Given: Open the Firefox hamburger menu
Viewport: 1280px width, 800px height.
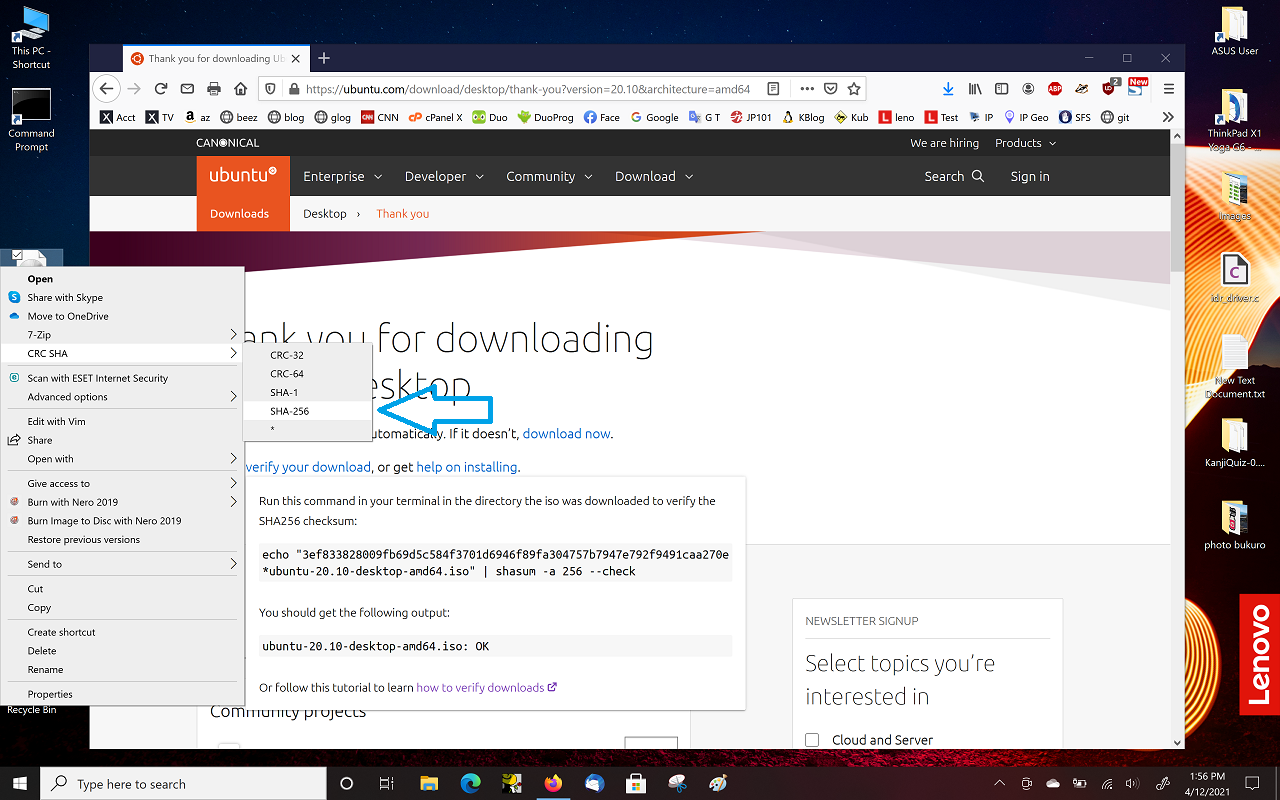Looking at the screenshot, I should coord(1169,89).
